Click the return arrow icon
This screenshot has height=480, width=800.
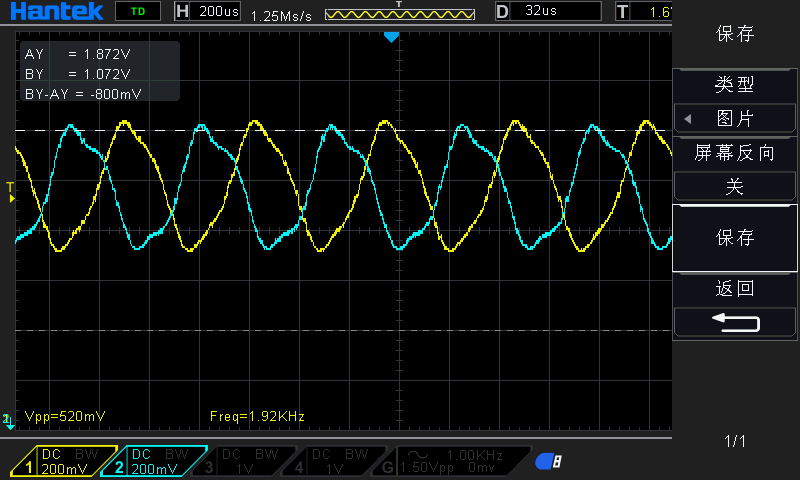click(x=735, y=322)
